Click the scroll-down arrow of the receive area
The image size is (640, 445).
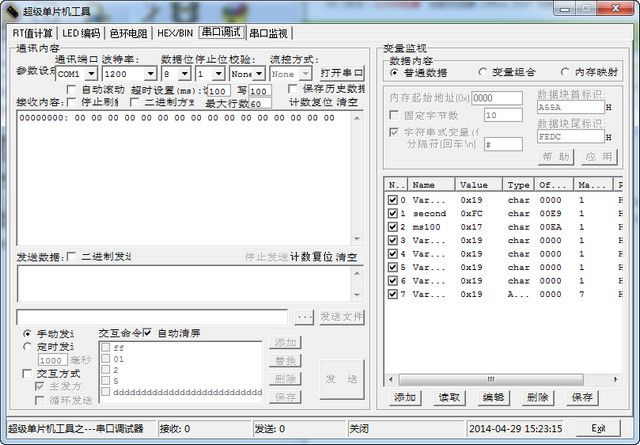[x=357, y=239]
